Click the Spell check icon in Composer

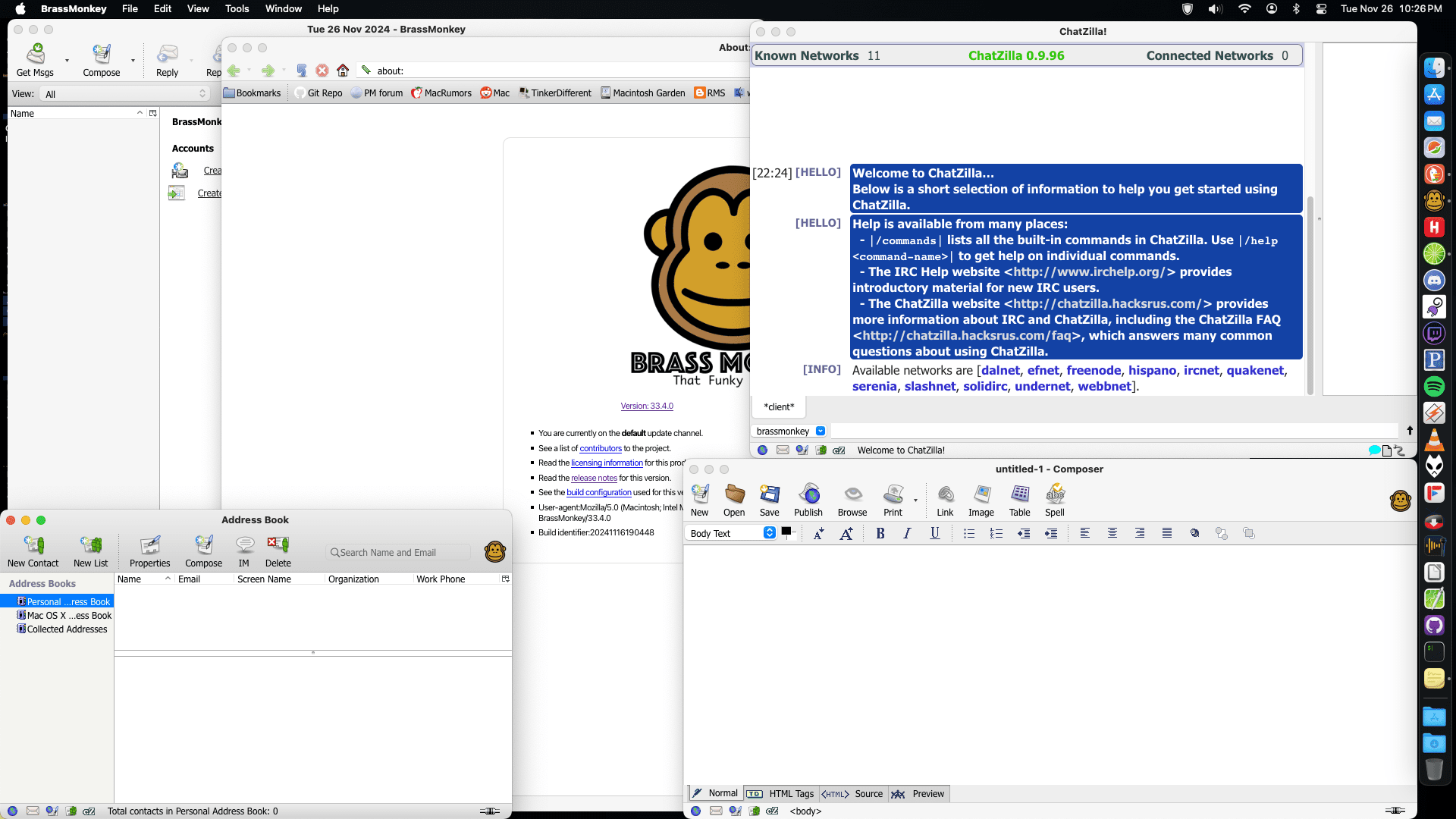point(1055,494)
